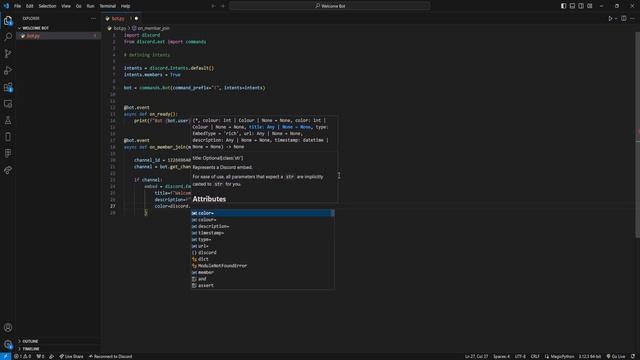Open the Remote Explorer view
Image resolution: width=640 pixels, height=360 pixels.
click(x=8, y=104)
